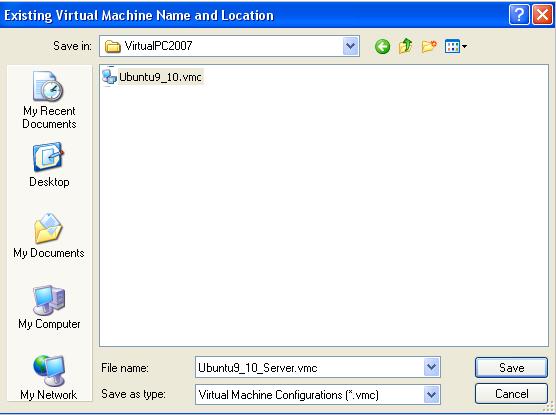Click the Cancel button
Viewport: 556px width, 415px height.
click(511, 394)
